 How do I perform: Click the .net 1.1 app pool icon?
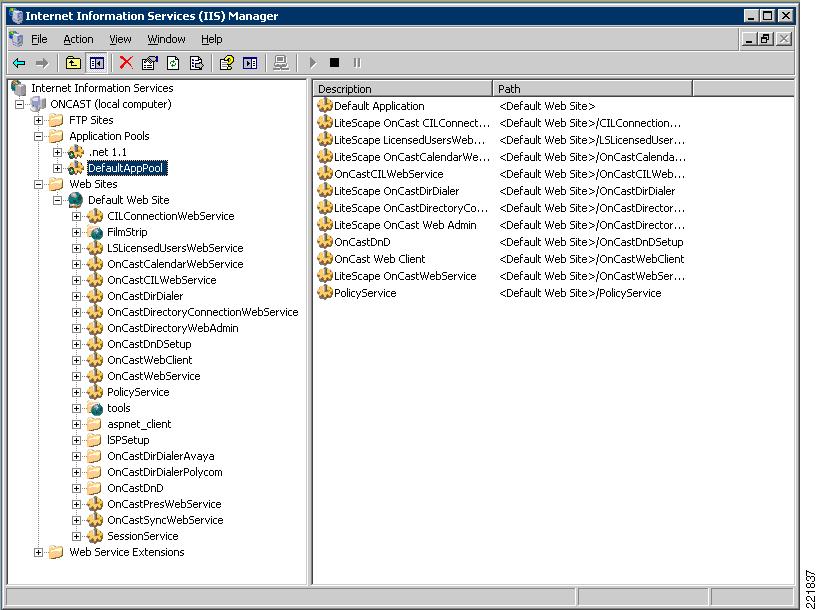pyautogui.click(x=76, y=152)
